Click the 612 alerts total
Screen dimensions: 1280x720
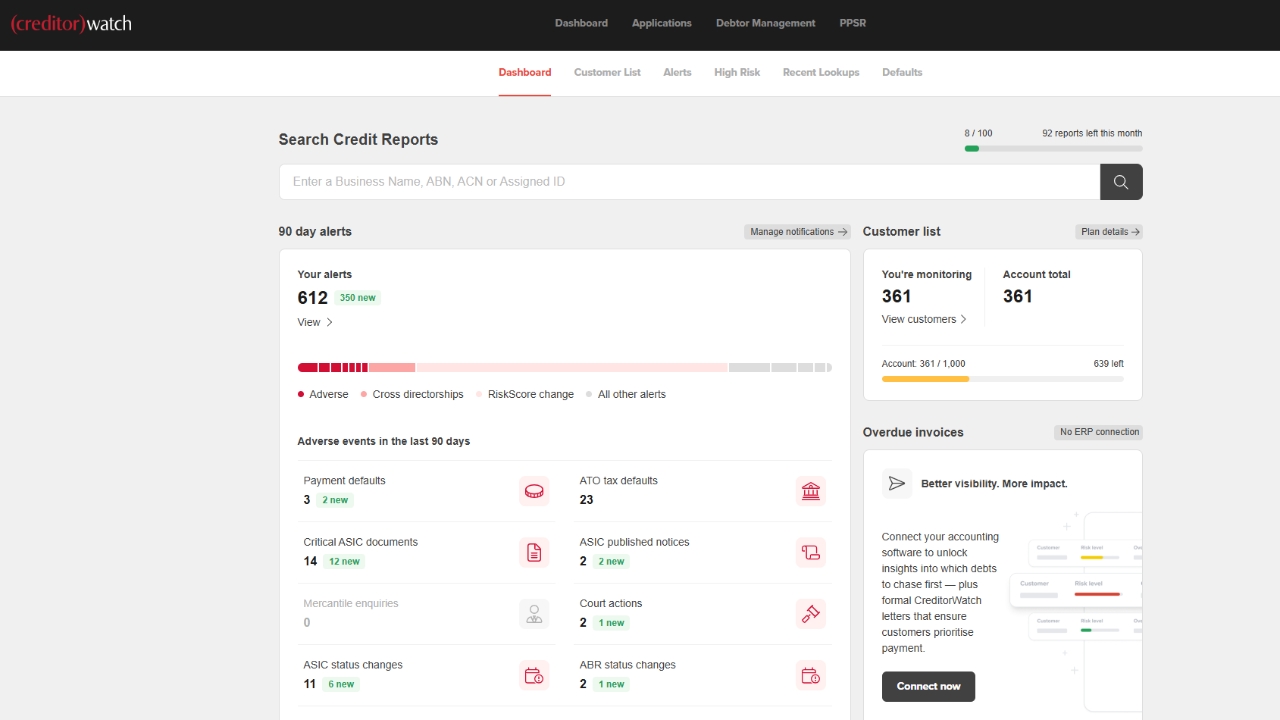tap(313, 298)
